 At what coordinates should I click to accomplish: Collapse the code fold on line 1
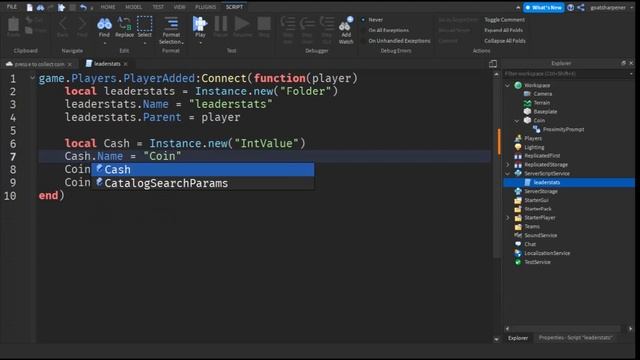coord(32,78)
